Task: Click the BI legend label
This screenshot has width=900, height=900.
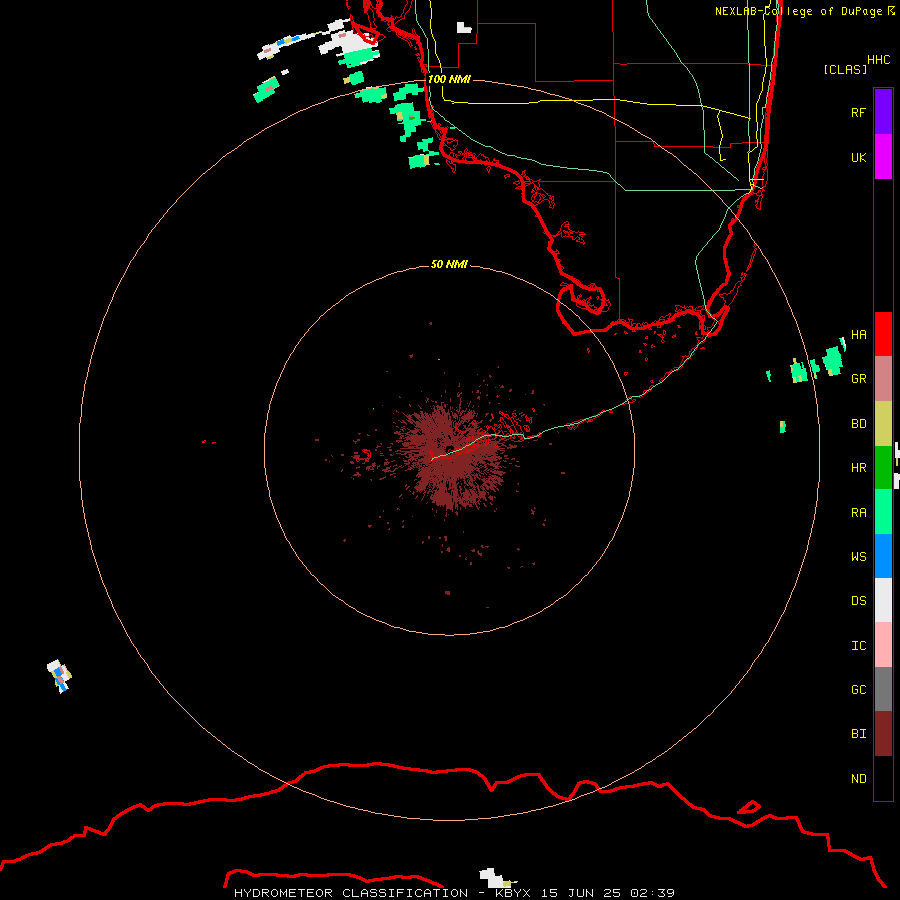Action: pos(858,734)
